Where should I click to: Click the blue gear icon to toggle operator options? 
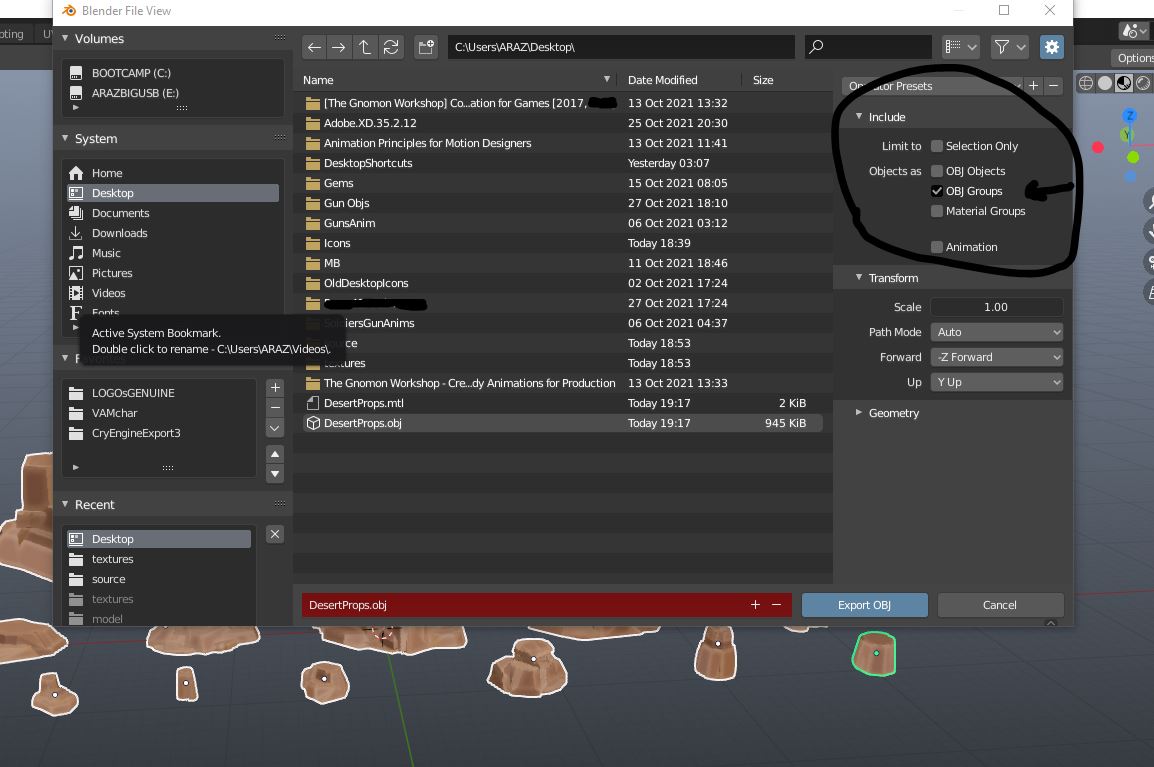point(1051,47)
